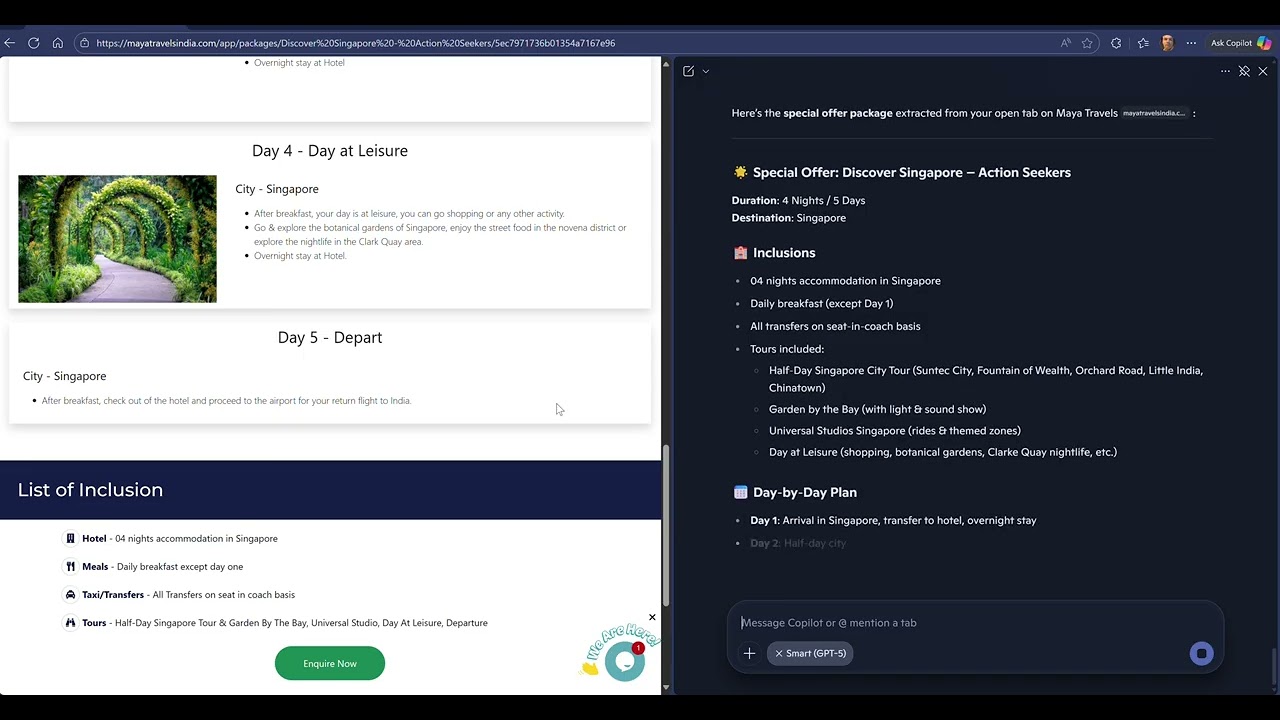
Task: Expand the Copilot chat options chevron
Action: click(706, 71)
